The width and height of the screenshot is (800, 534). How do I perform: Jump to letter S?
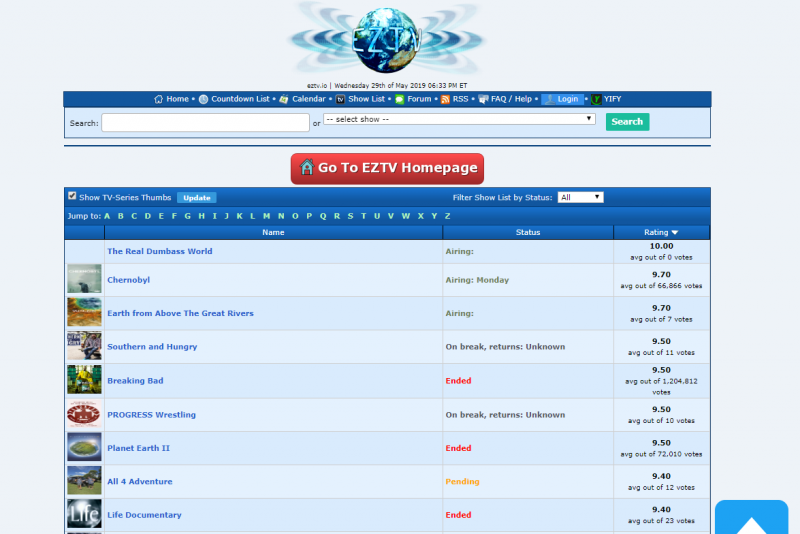351,216
